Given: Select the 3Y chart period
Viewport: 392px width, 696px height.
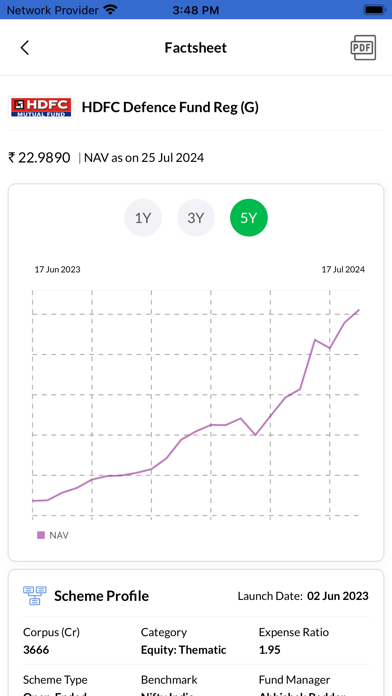Looking at the screenshot, I should click(x=196, y=218).
